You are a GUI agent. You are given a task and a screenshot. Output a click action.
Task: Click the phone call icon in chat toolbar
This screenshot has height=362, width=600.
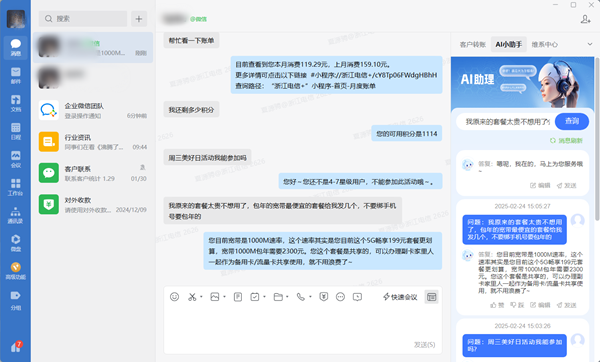(x=301, y=297)
